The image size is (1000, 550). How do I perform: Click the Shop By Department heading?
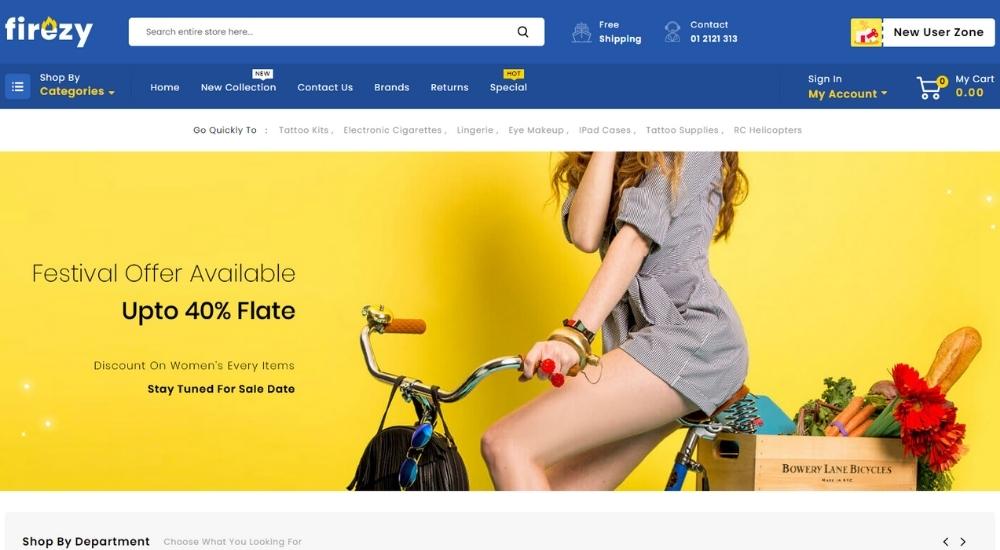click(x=86, y=542)
